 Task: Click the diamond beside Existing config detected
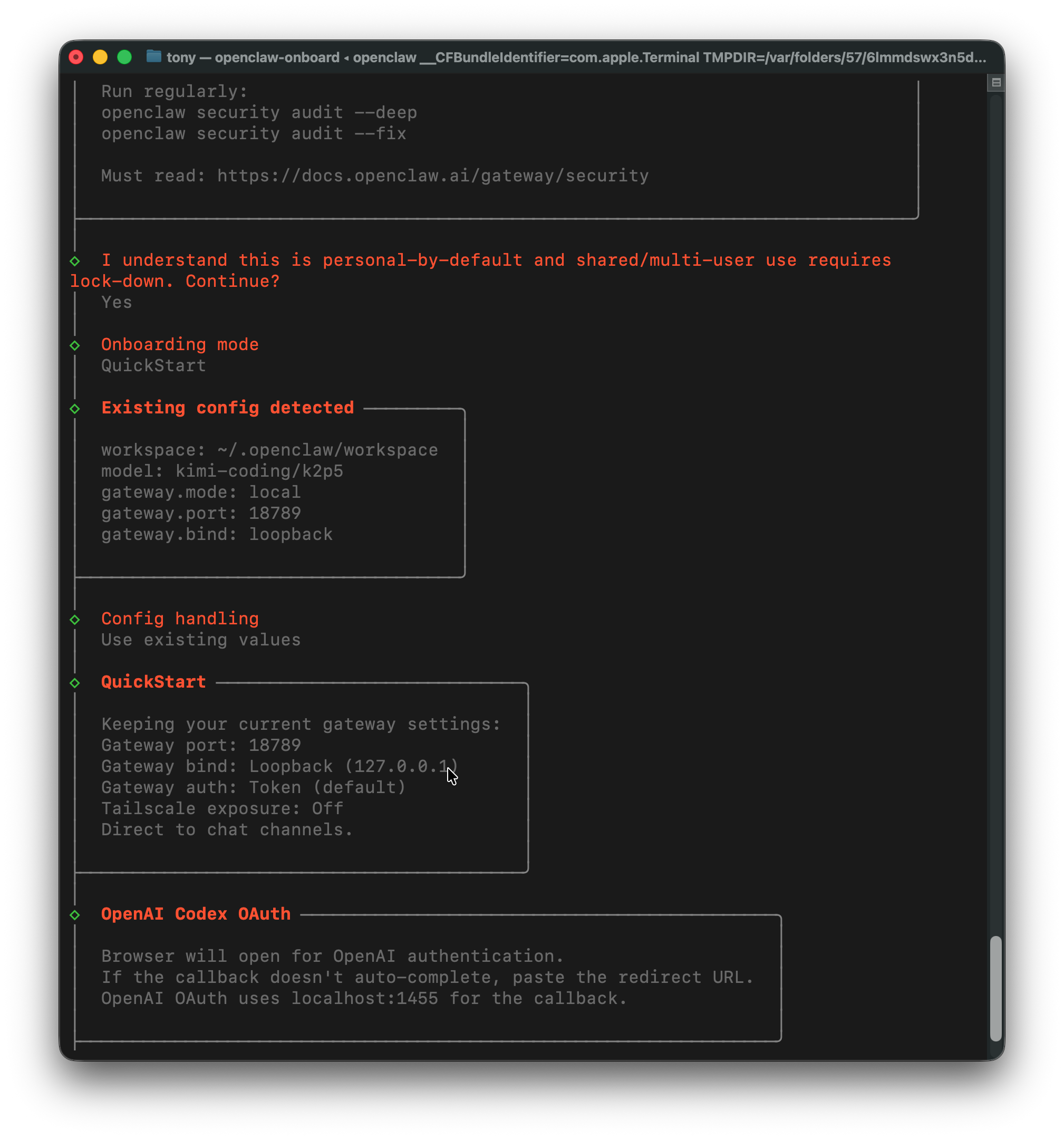(75, 409)
